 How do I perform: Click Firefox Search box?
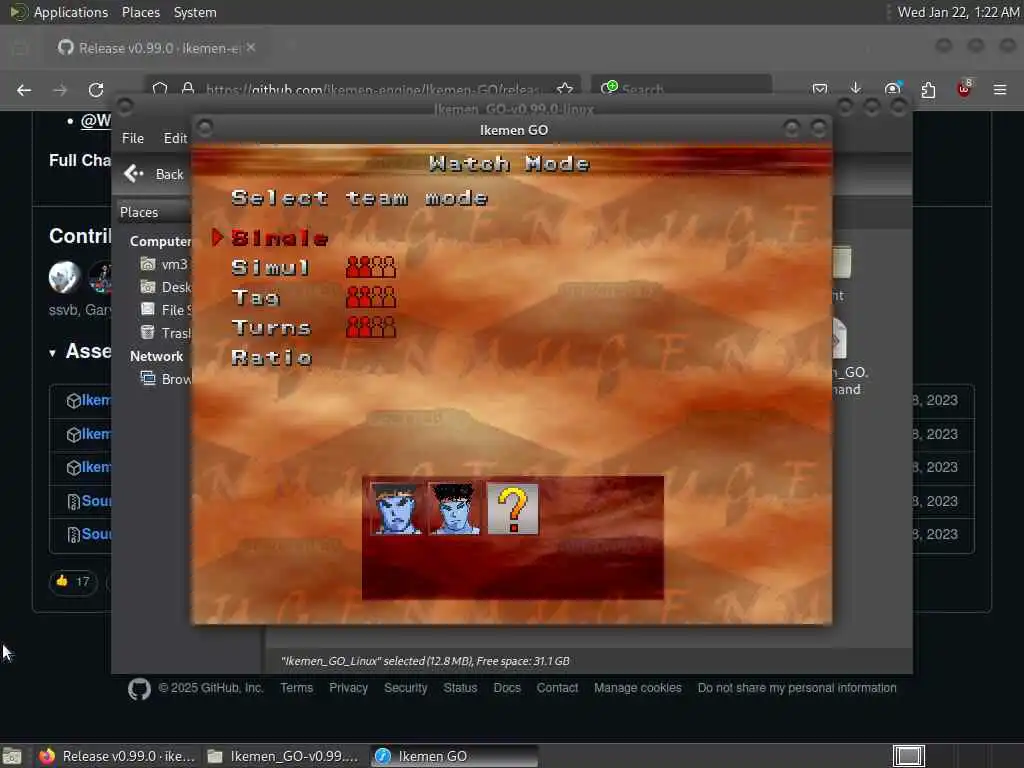click(x=682, y=89)
